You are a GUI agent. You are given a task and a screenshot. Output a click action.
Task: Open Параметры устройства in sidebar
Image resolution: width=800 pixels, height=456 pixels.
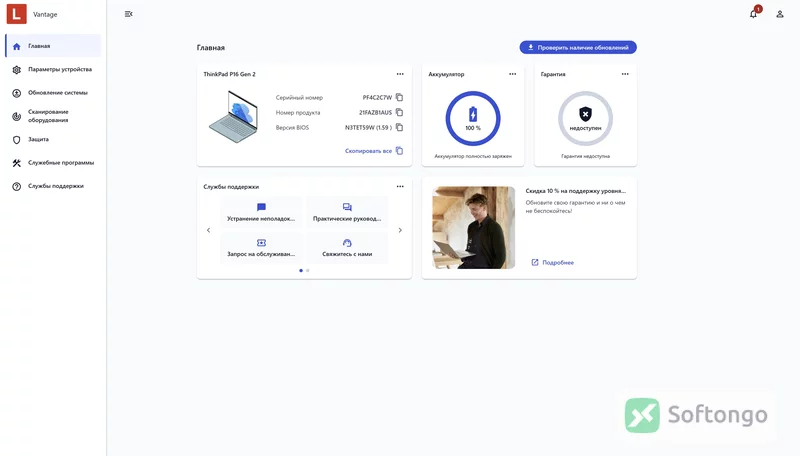pos(53,69)
